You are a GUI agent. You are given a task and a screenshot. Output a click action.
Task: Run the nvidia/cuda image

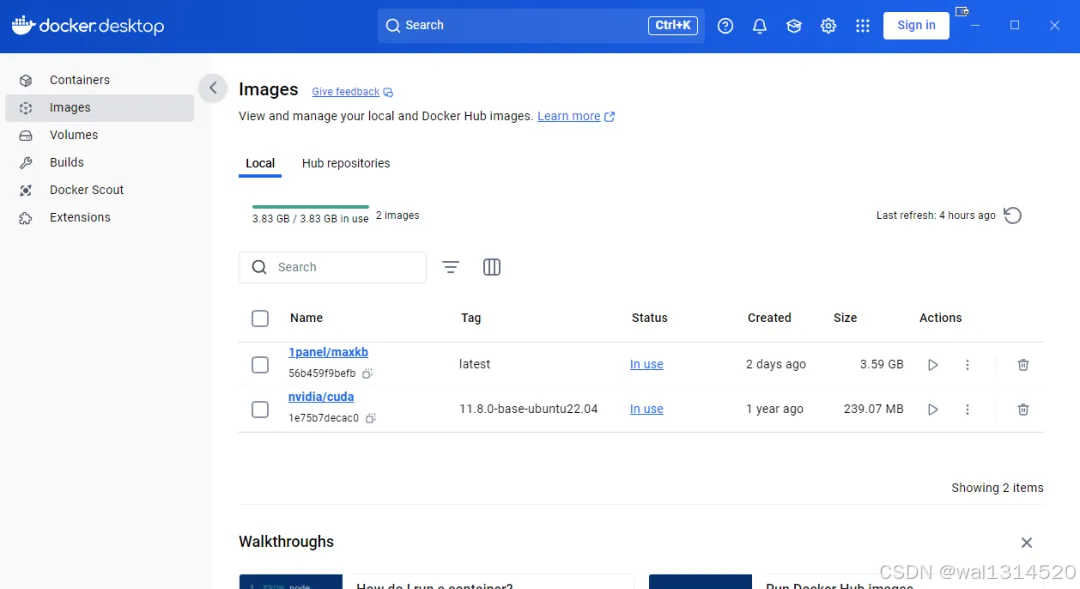click(933, 409)
